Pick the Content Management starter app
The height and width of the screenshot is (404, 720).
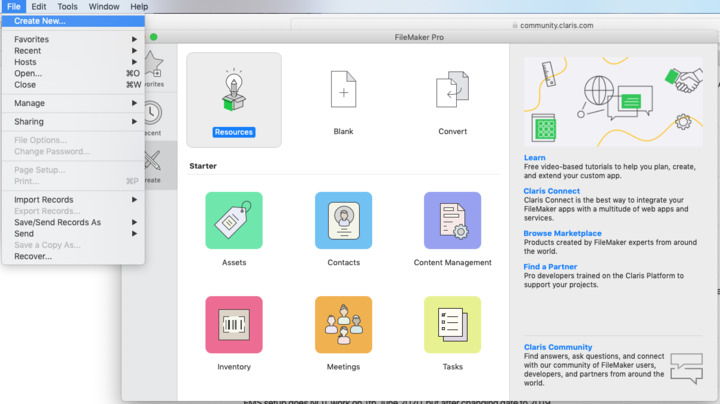[x=452, y=220]
